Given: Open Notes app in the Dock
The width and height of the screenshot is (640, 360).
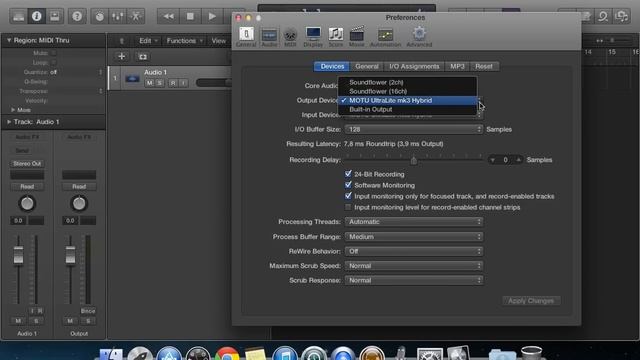Looking at the screenshot, I should pos(256,353).
